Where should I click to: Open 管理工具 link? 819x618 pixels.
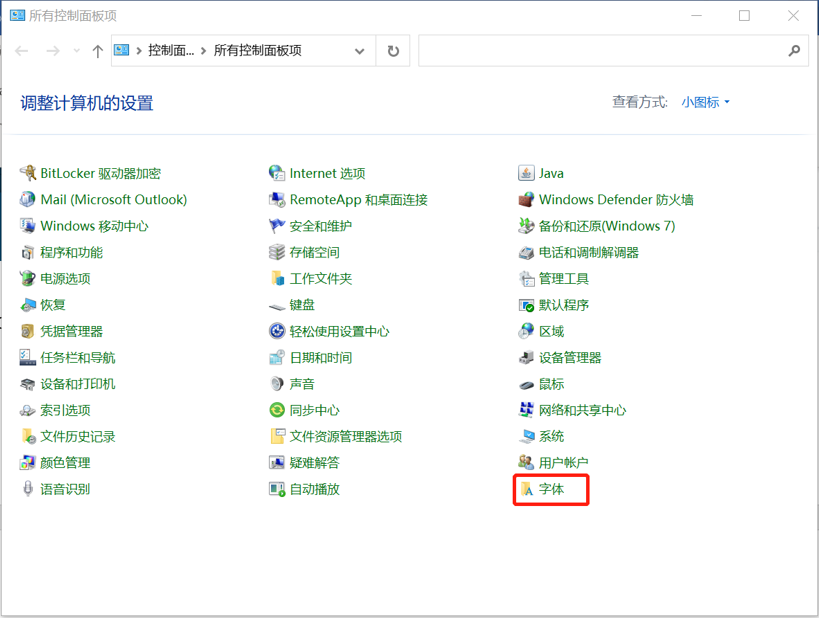pyautogui.click(x=564, y=278)
